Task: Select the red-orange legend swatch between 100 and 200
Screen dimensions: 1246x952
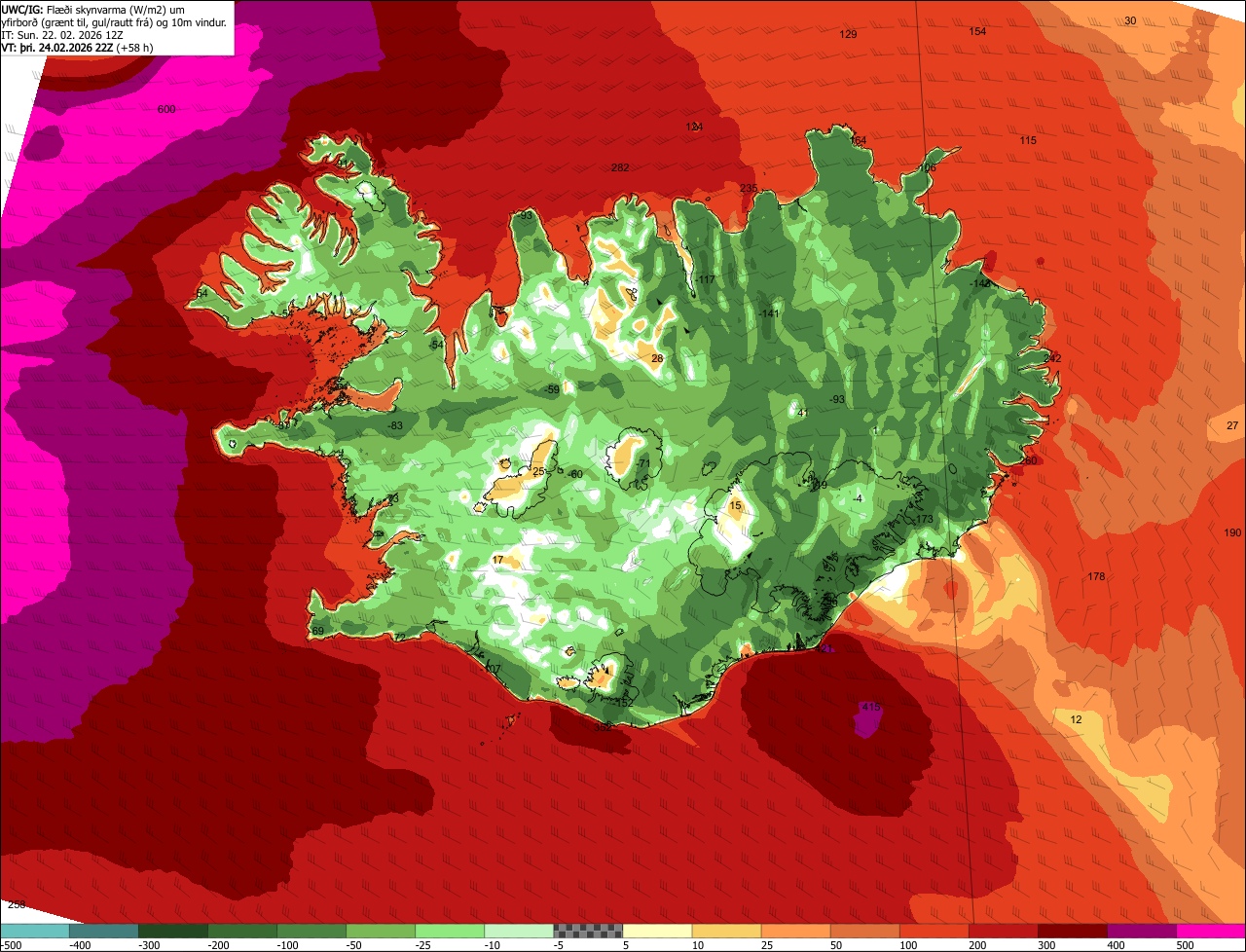Action: click(x=934, y=931)
